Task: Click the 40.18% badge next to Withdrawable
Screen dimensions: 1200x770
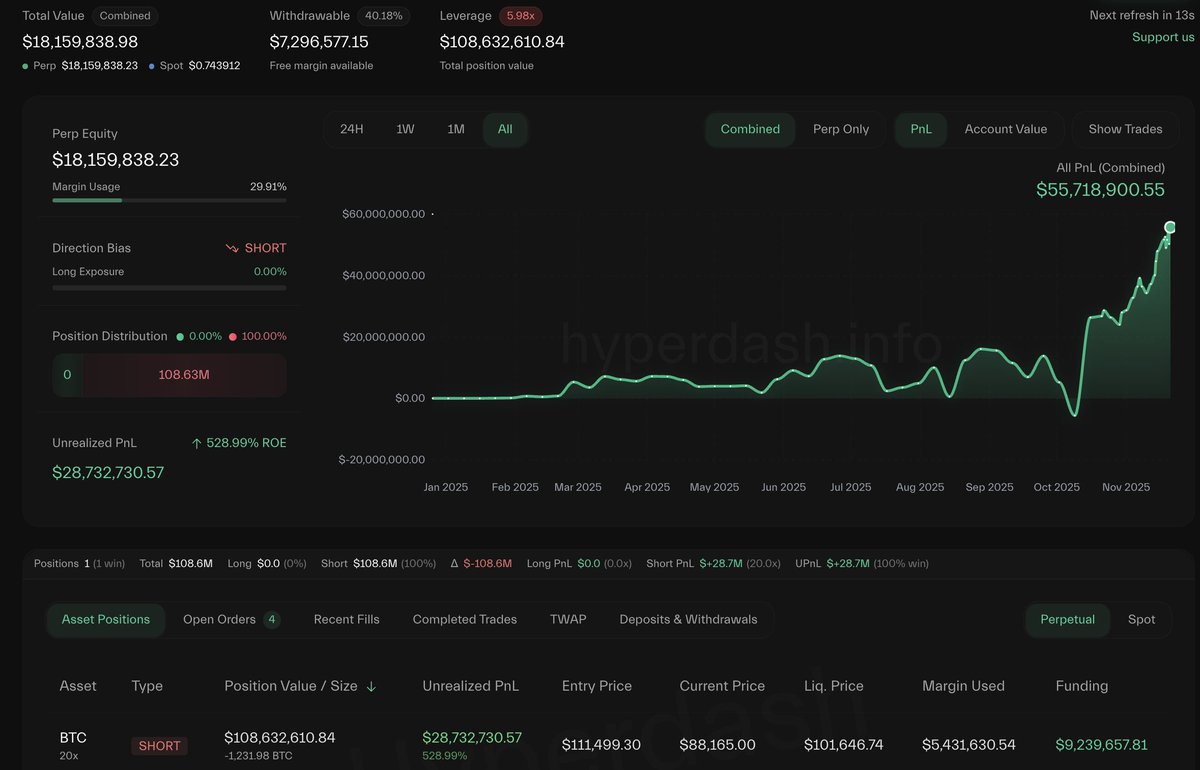Action: 384,15
